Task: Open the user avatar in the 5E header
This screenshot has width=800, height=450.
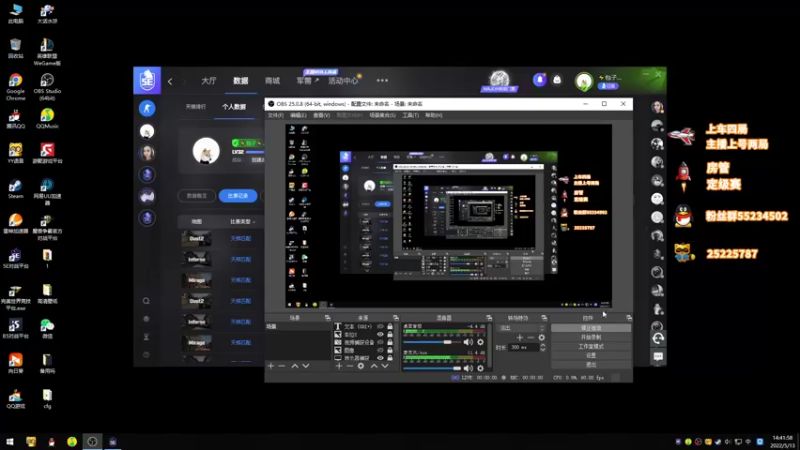Action: pyautogui.click(x=584, y=81)
